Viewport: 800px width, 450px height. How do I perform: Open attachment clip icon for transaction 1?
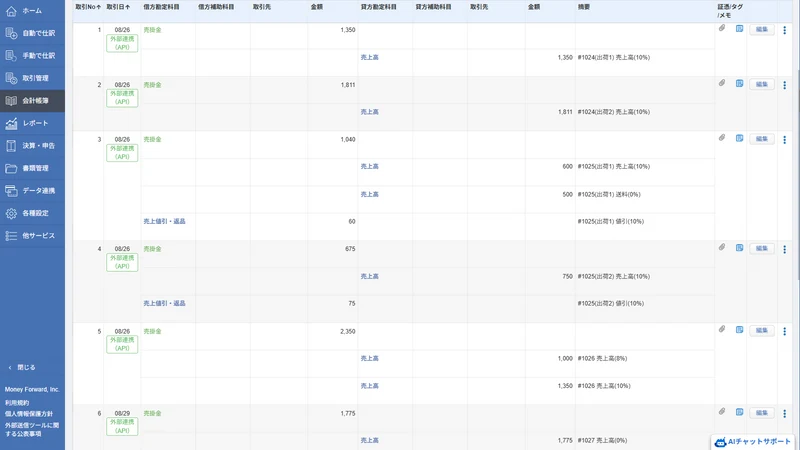(x=722, y=29)
